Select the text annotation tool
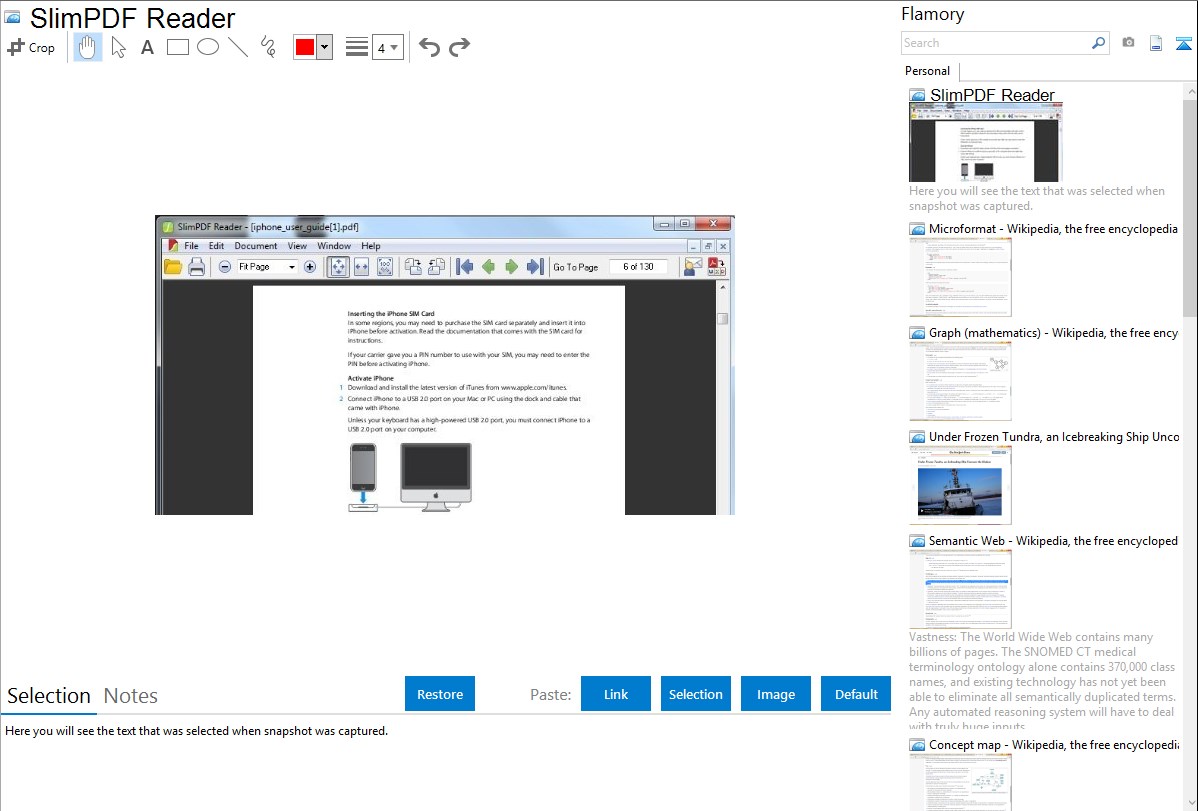1198x811 pixels. 147,47
